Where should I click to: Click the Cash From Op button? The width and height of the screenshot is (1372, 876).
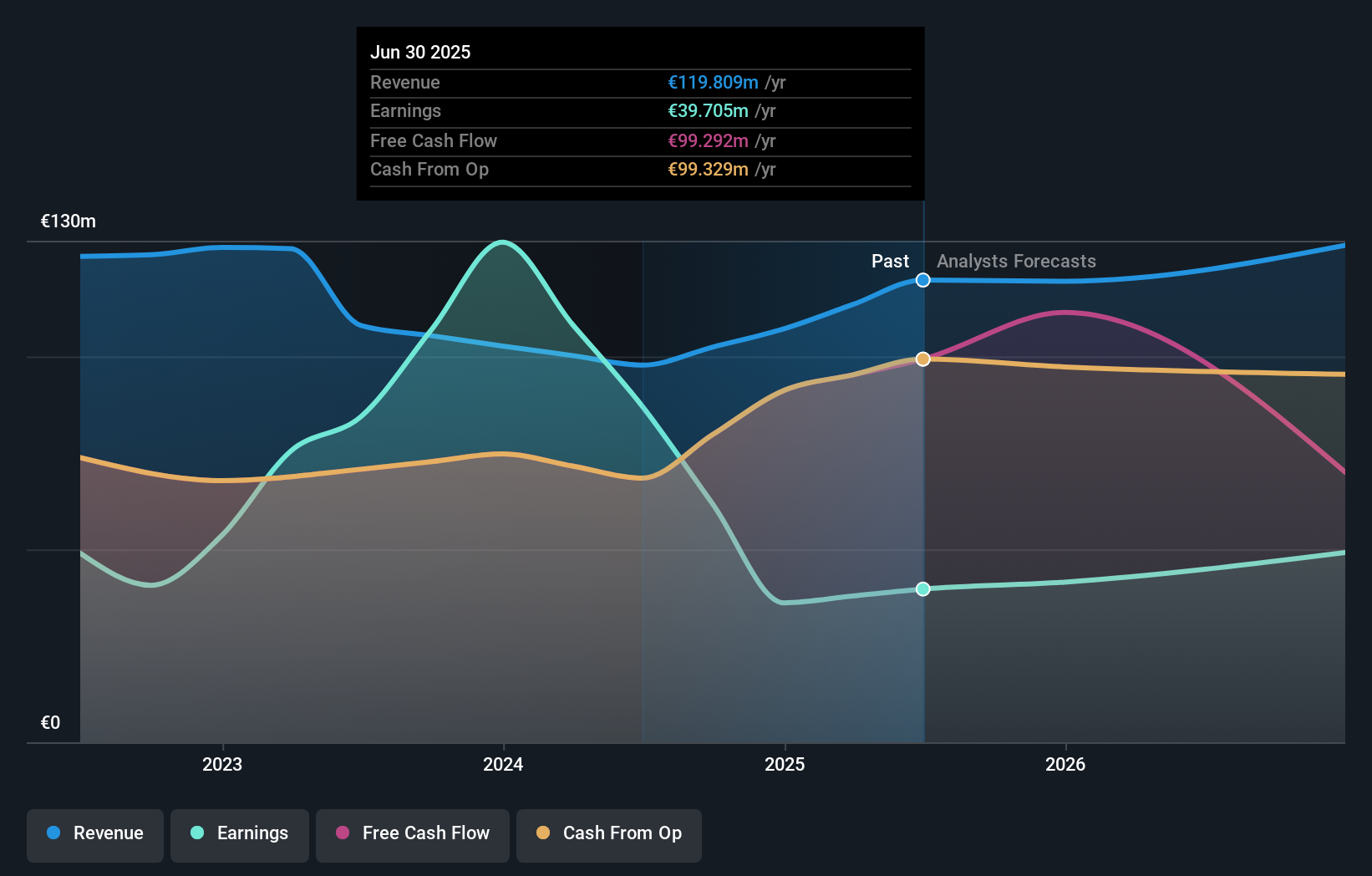(x=608, y=833)
